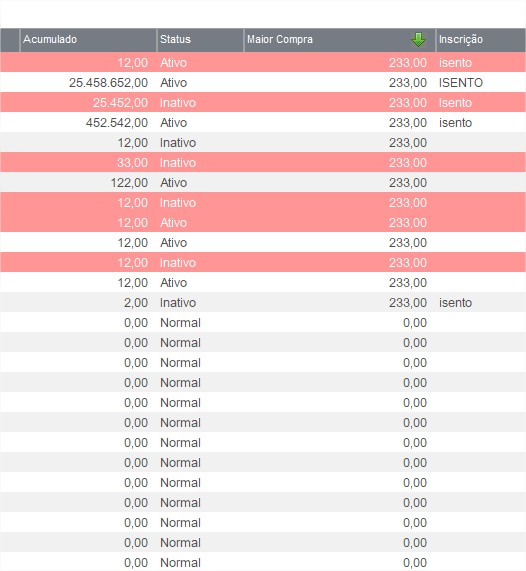Select the row with 25.458.652,00 accumulated

pyautogui.click(x=263, y=83)
